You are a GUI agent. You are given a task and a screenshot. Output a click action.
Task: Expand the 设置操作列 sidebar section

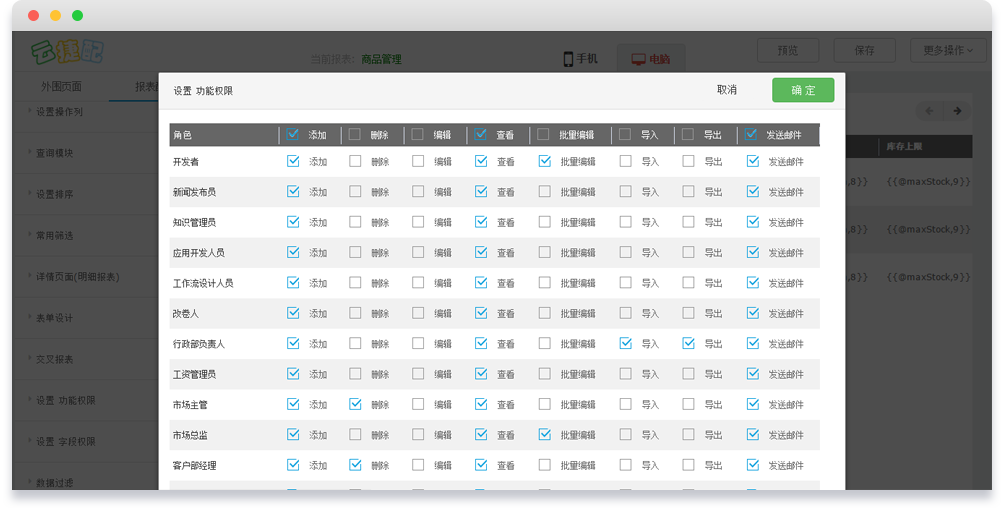click(x=59, y=112)
